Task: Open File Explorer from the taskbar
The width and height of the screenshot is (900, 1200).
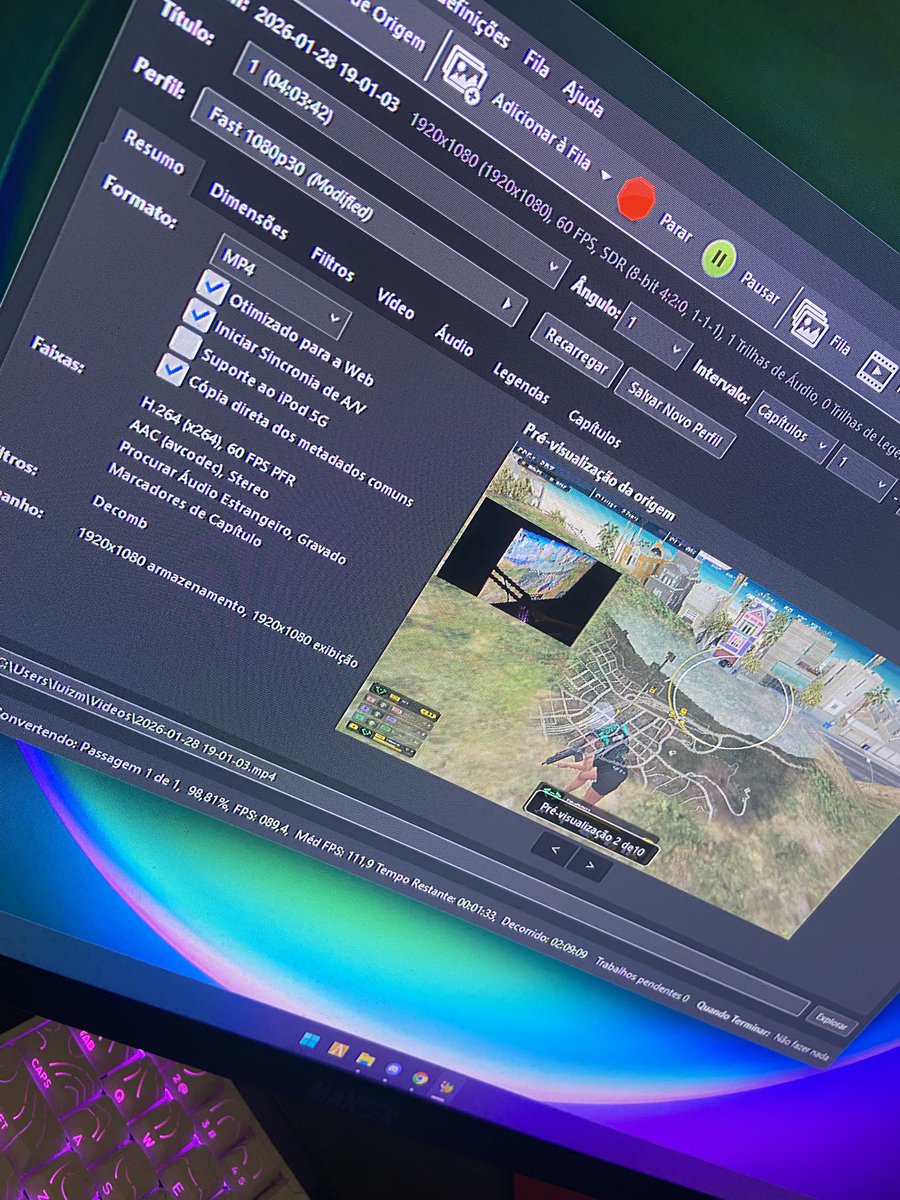Action: [x=366, y=1060]
